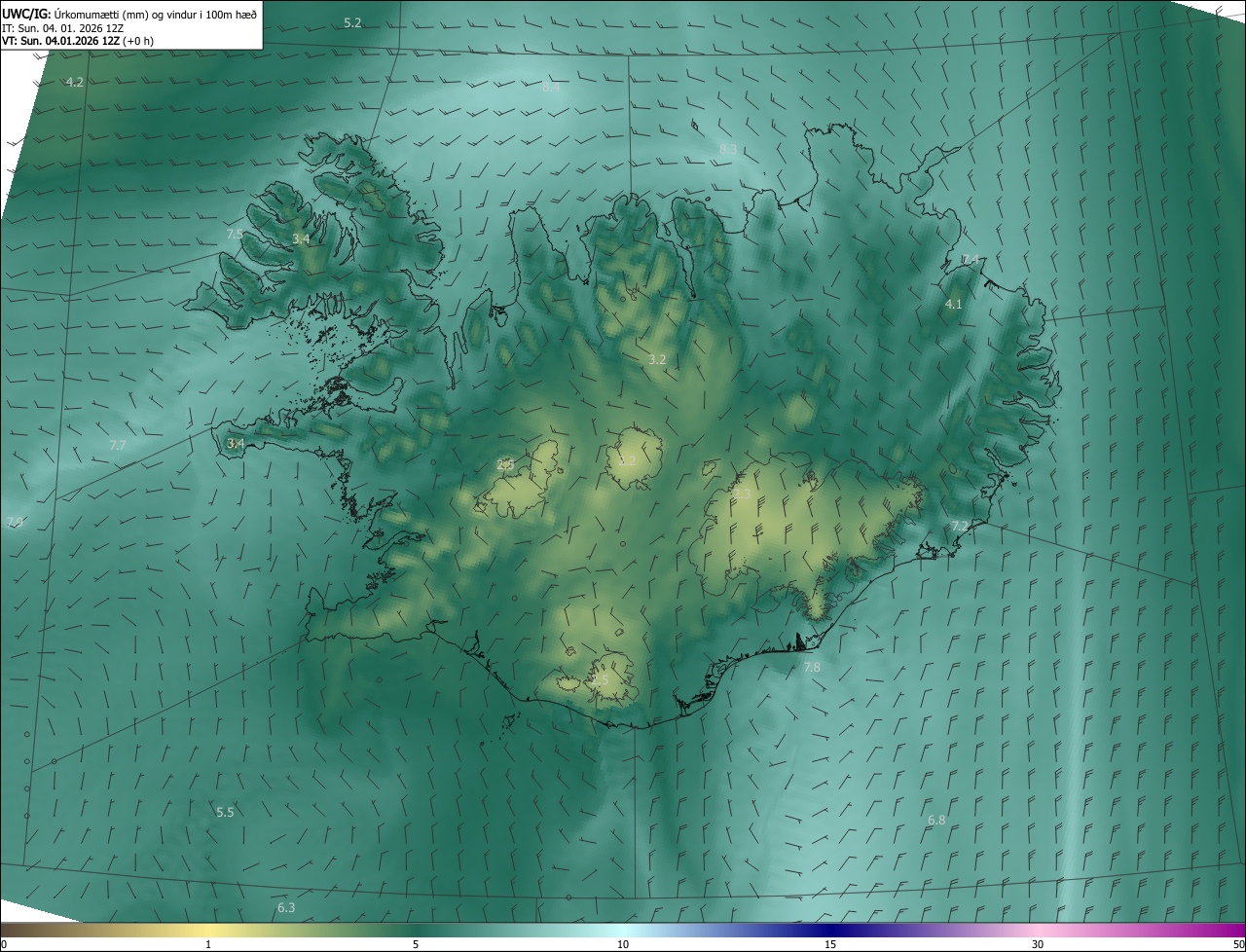1246x952 pixels.
Task: Click the 3.2 value label on the map
Action: [657, 360]
